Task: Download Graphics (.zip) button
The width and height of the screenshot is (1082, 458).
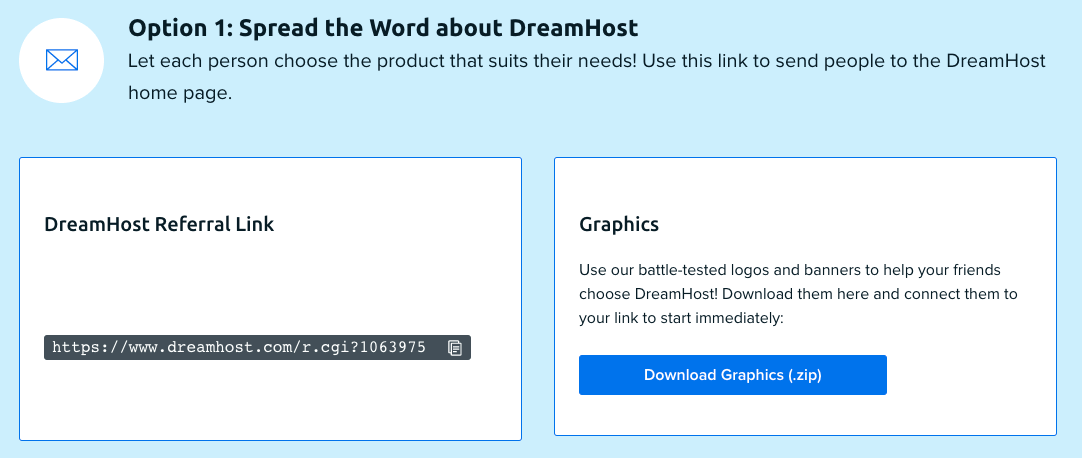Action: 732,375
